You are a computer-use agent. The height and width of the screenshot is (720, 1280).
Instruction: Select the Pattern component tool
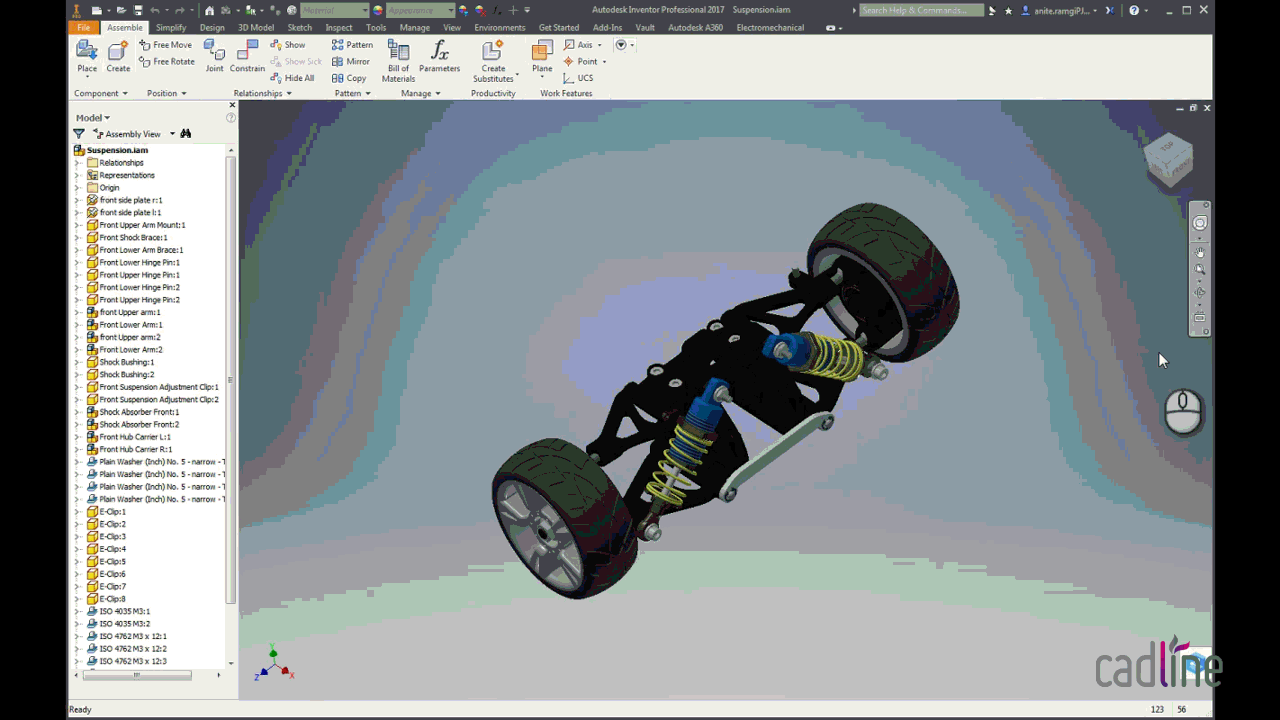352,45
